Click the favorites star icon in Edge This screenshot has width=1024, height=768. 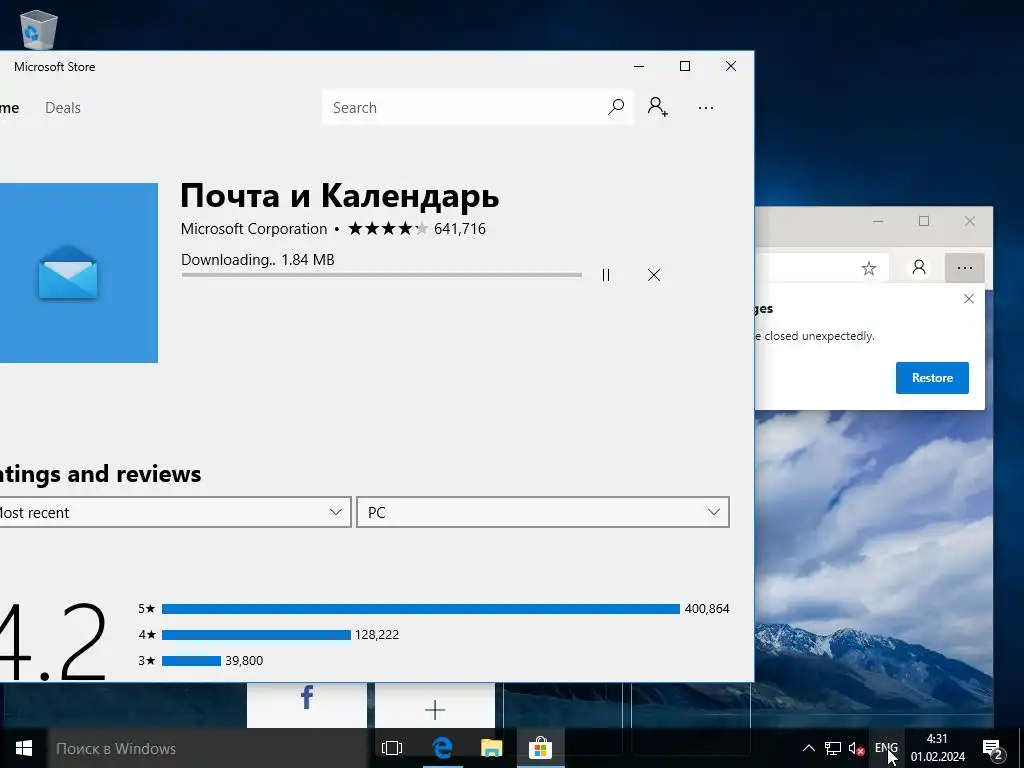pyautogui.click(x=869, y=268)
